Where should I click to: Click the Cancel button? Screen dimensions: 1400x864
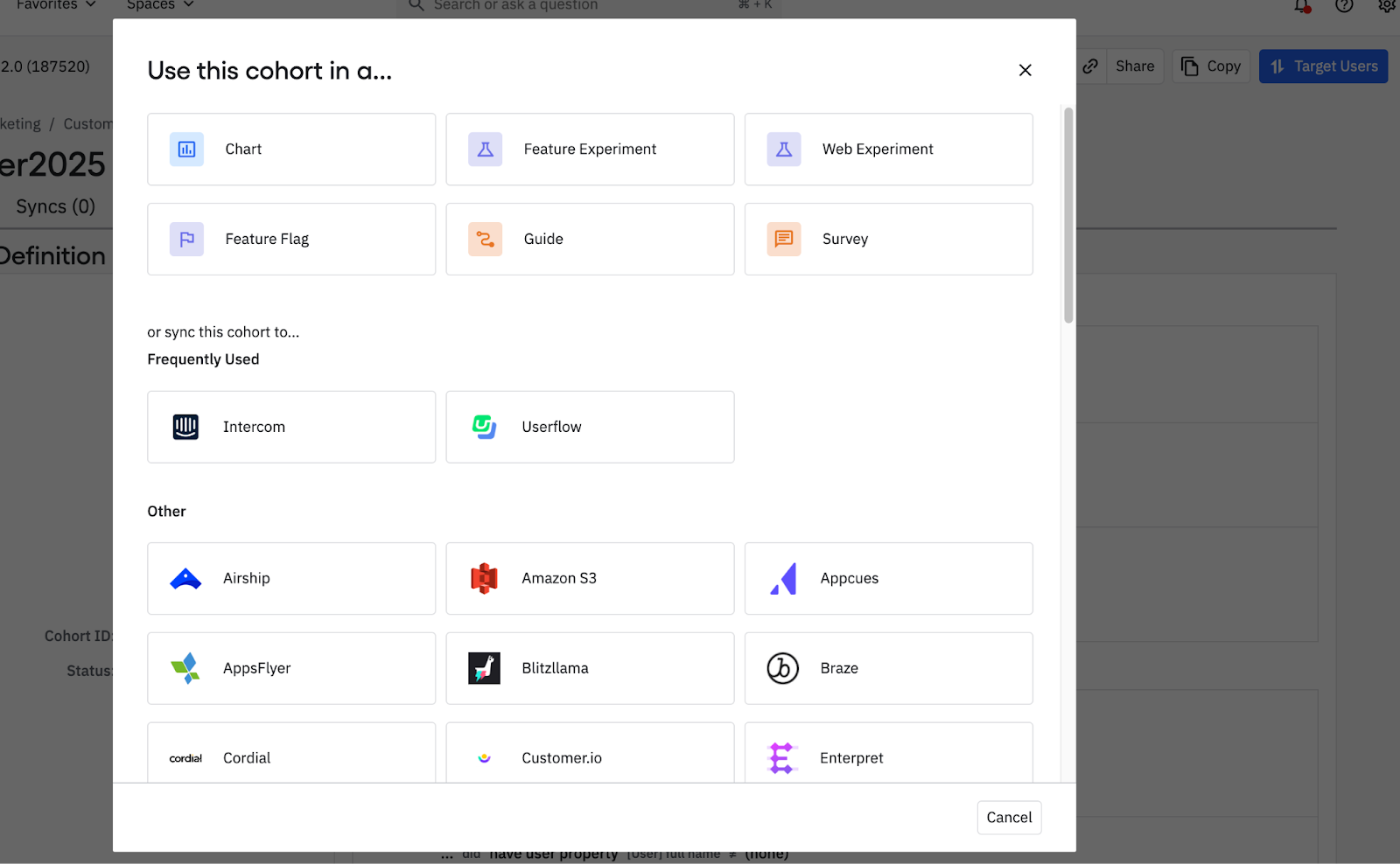(x=1009, y=818)
